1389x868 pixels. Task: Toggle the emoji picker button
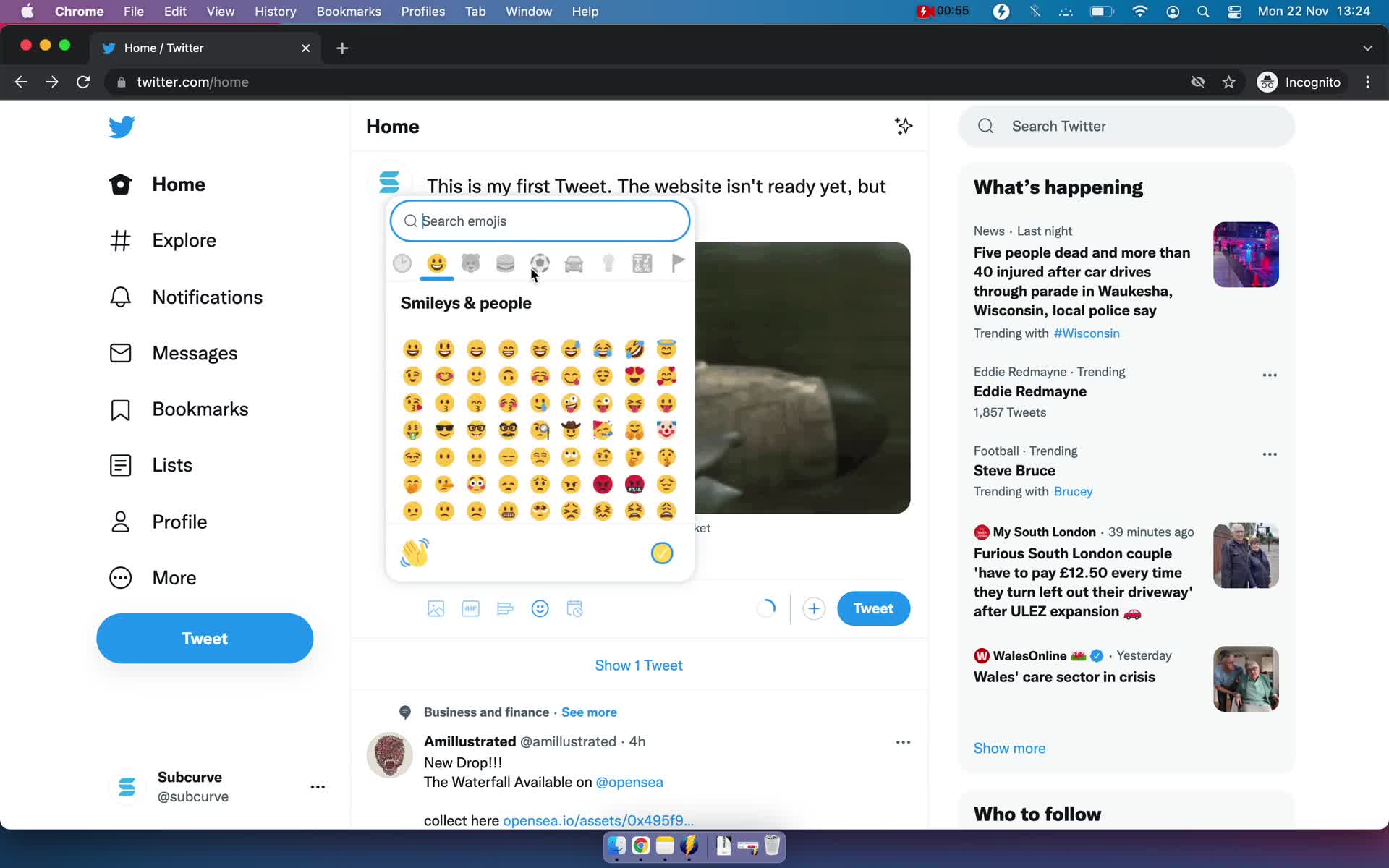[x=540, y=609]
